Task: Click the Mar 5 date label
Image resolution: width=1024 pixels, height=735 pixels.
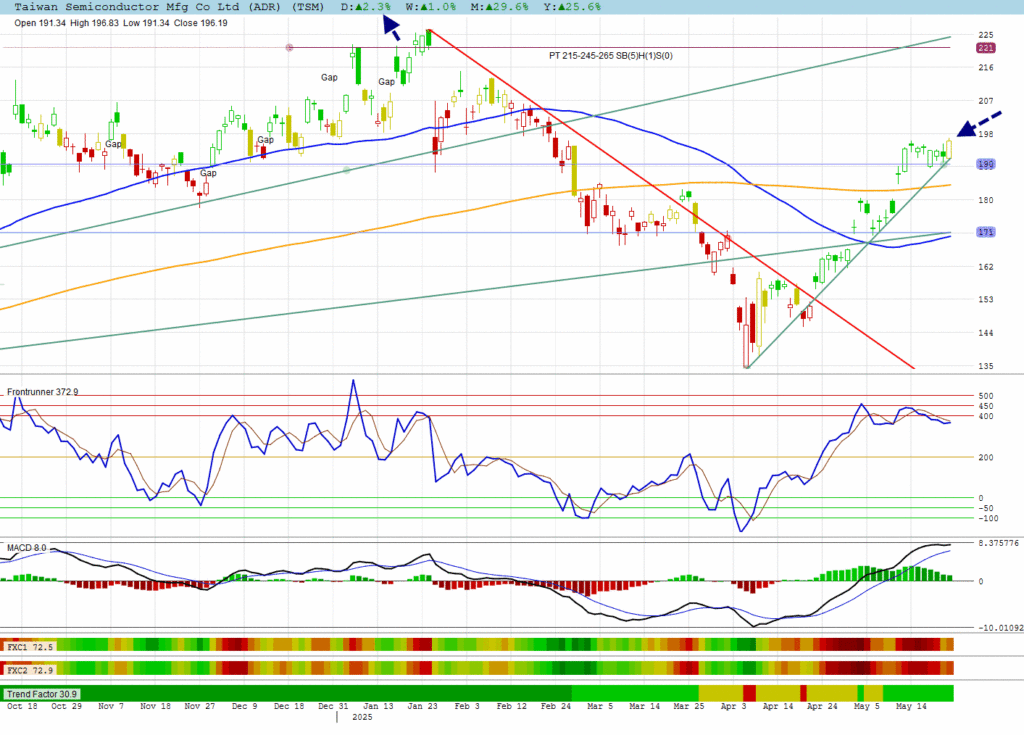Action: [600, 706]
